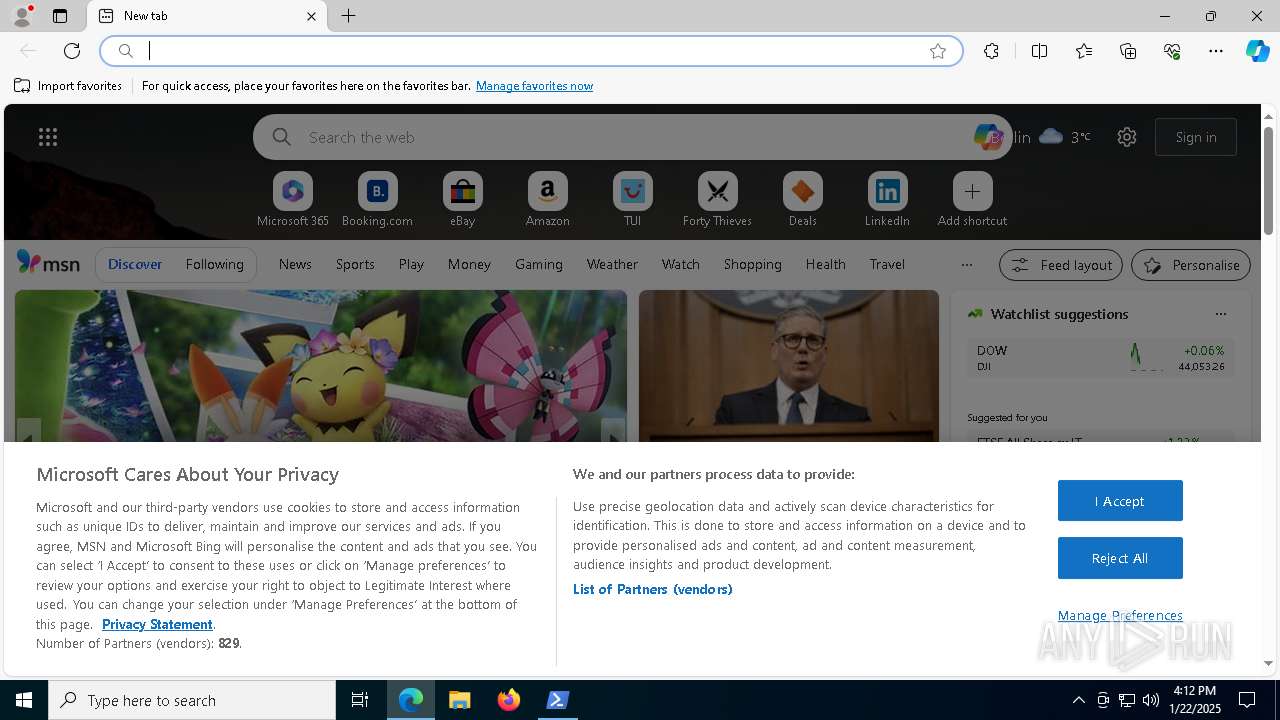Go to MSN logo home

coord(48,263)
